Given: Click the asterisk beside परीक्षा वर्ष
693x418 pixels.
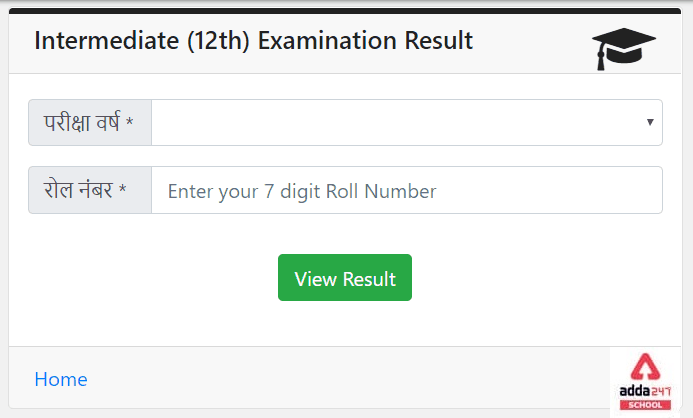Looking at the screenshot, I should tap(129, 121).
